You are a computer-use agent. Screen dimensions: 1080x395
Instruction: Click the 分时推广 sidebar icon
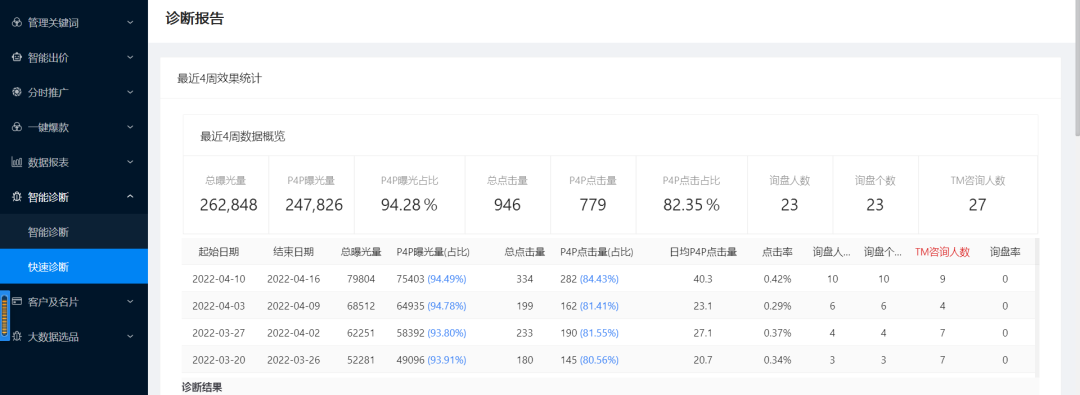pyautogui.click(x=17, y=92)
